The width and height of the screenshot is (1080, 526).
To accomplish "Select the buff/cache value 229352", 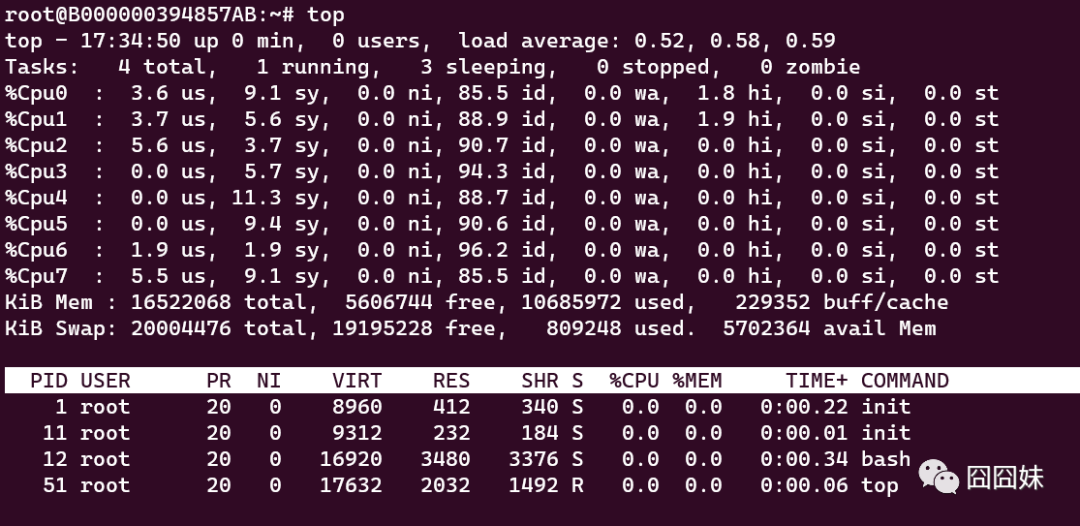I will [772, 302].
